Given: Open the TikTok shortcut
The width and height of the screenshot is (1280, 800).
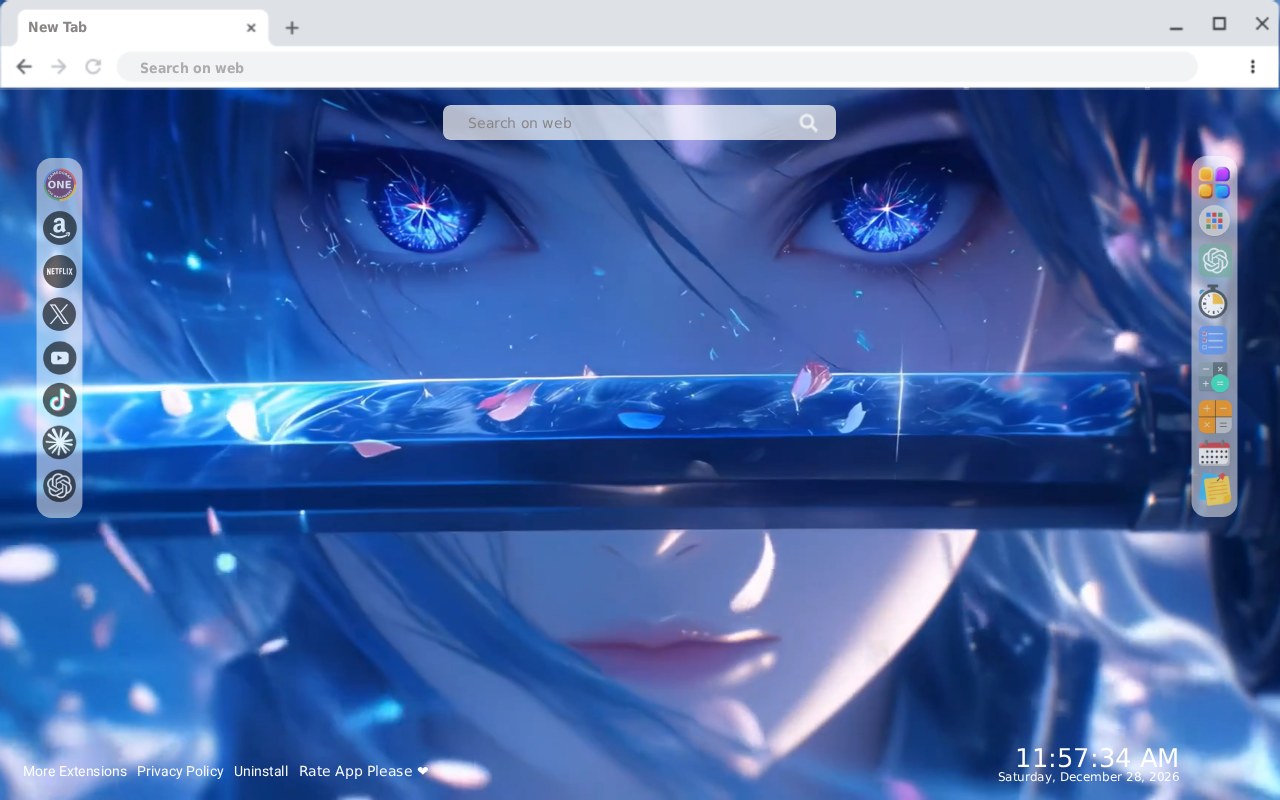Looking at the screenshot, I should 60,400.
